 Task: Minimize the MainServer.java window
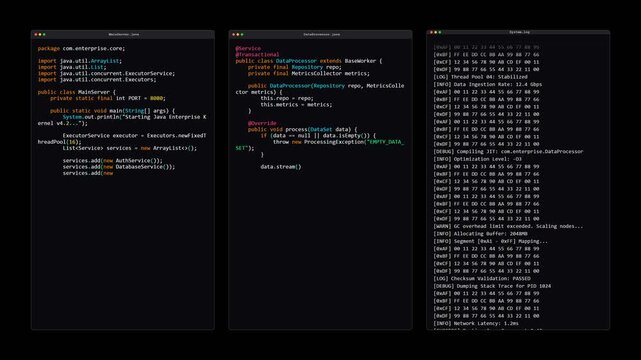[x=40, y=34]
